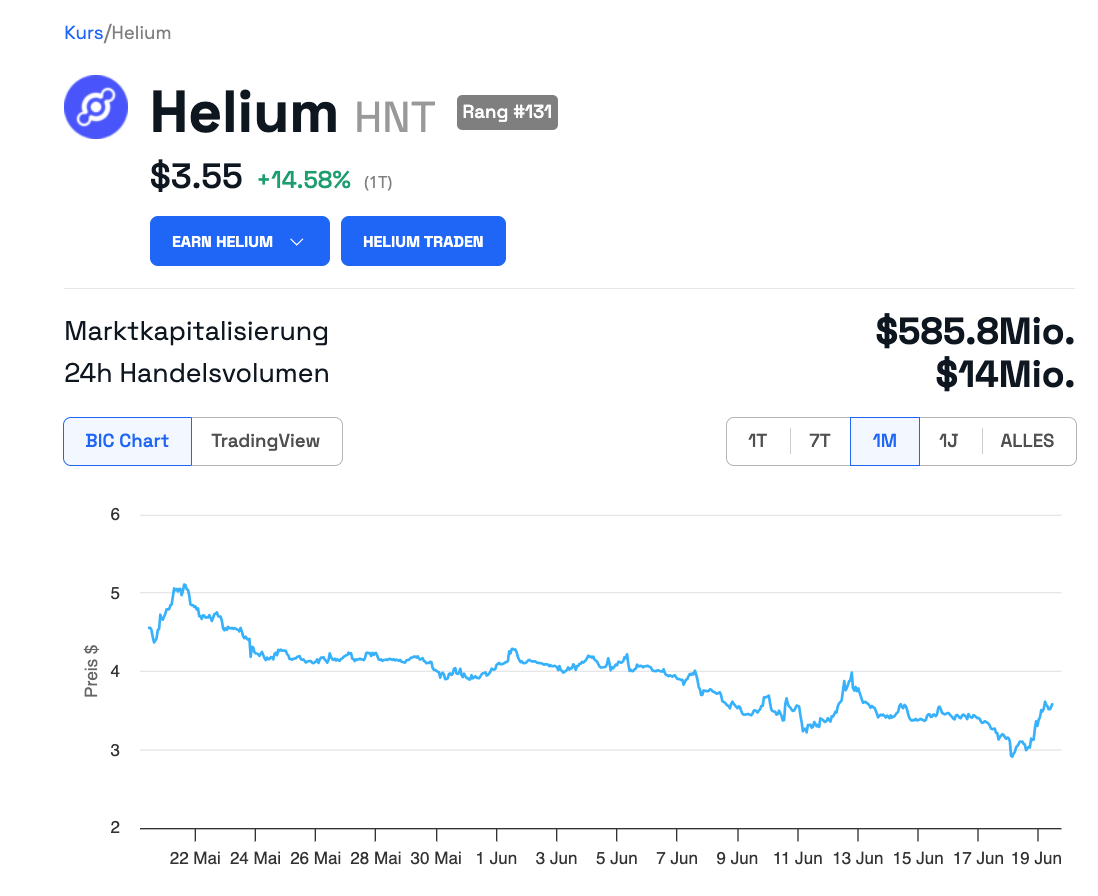Screen dimensions: 1098x896
Task: Click the +14.58% price change label
Action: [304, 180]
